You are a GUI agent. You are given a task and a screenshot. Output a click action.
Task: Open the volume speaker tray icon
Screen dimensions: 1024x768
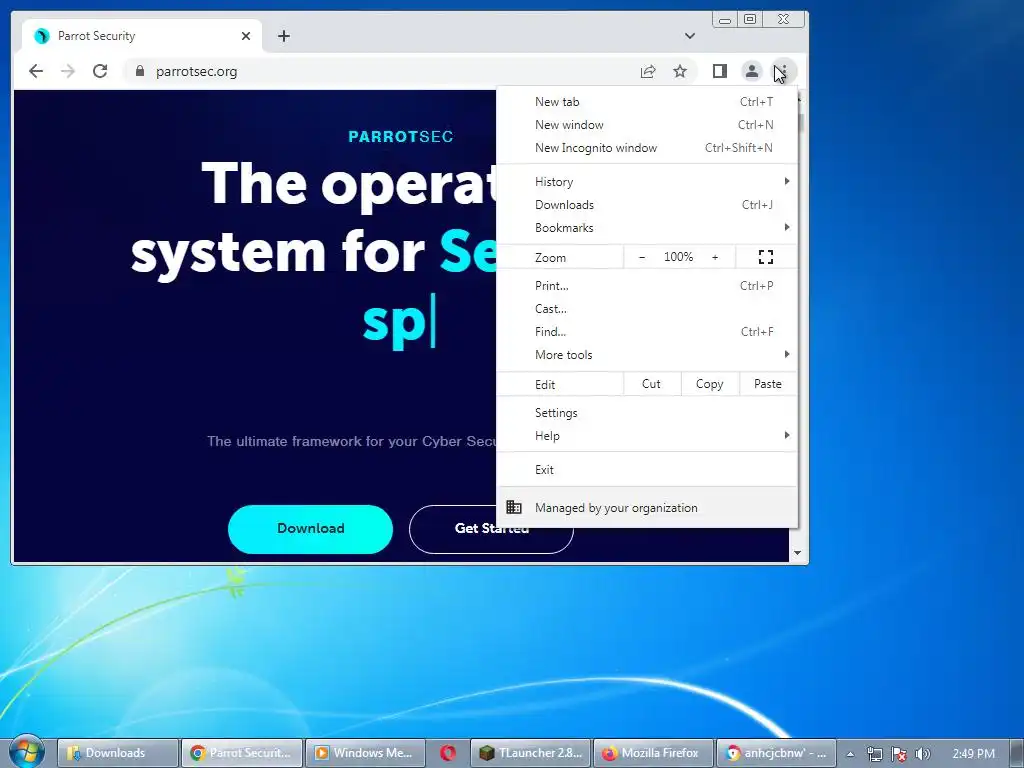922,754
